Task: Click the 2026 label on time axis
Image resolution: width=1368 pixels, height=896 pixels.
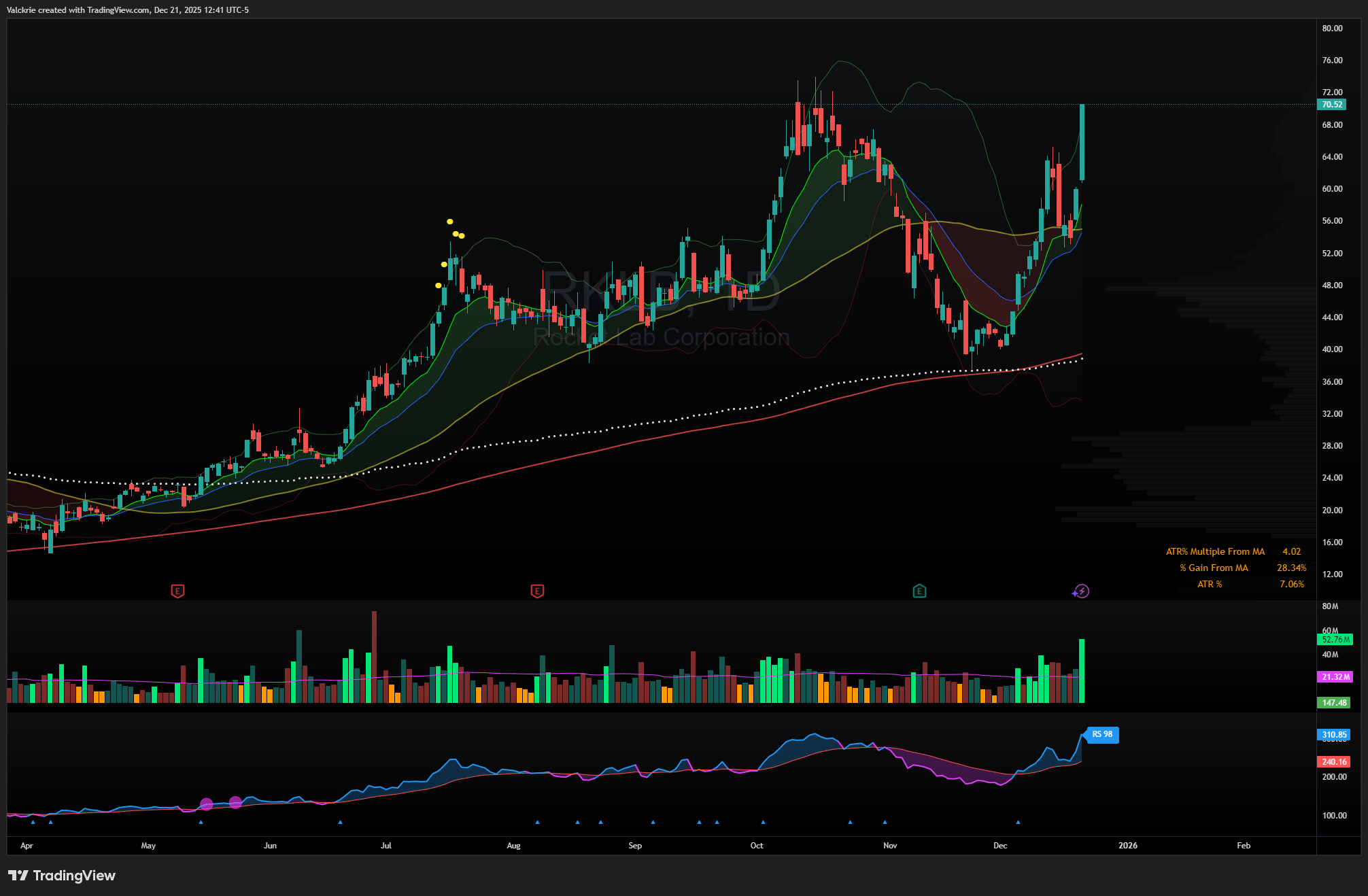Action: [1127, 846]
